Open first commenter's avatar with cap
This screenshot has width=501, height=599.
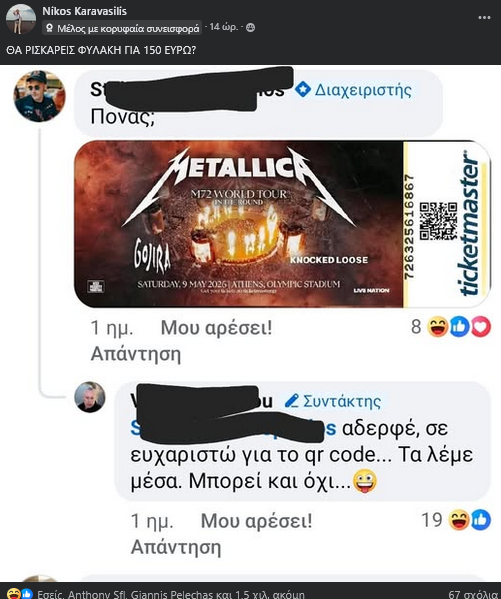[x=39, y=96]
